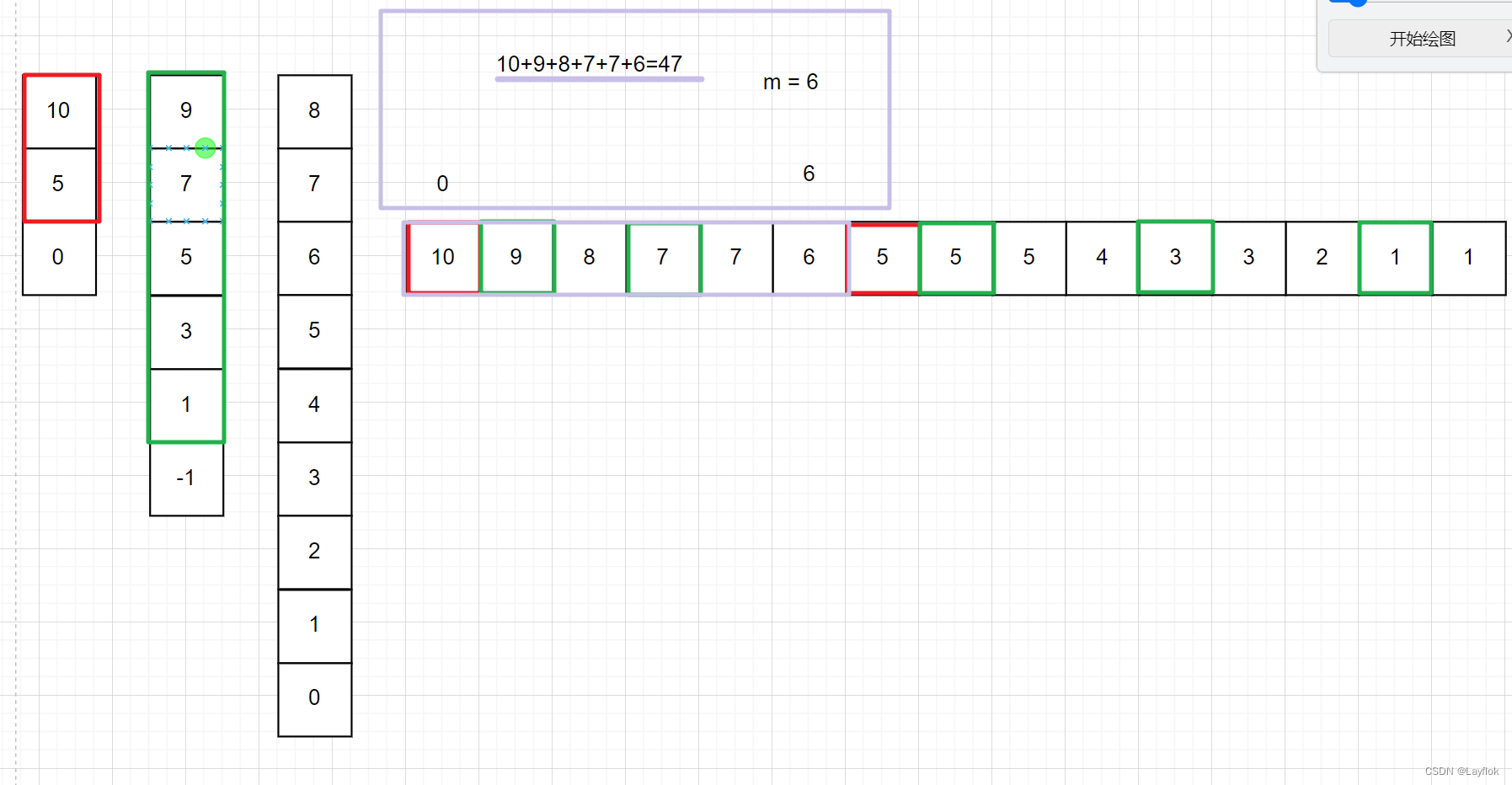Select green-bordered cell 5 in horizontal row
Viewport: 1512px width, 785px height.
coord(956,258)
